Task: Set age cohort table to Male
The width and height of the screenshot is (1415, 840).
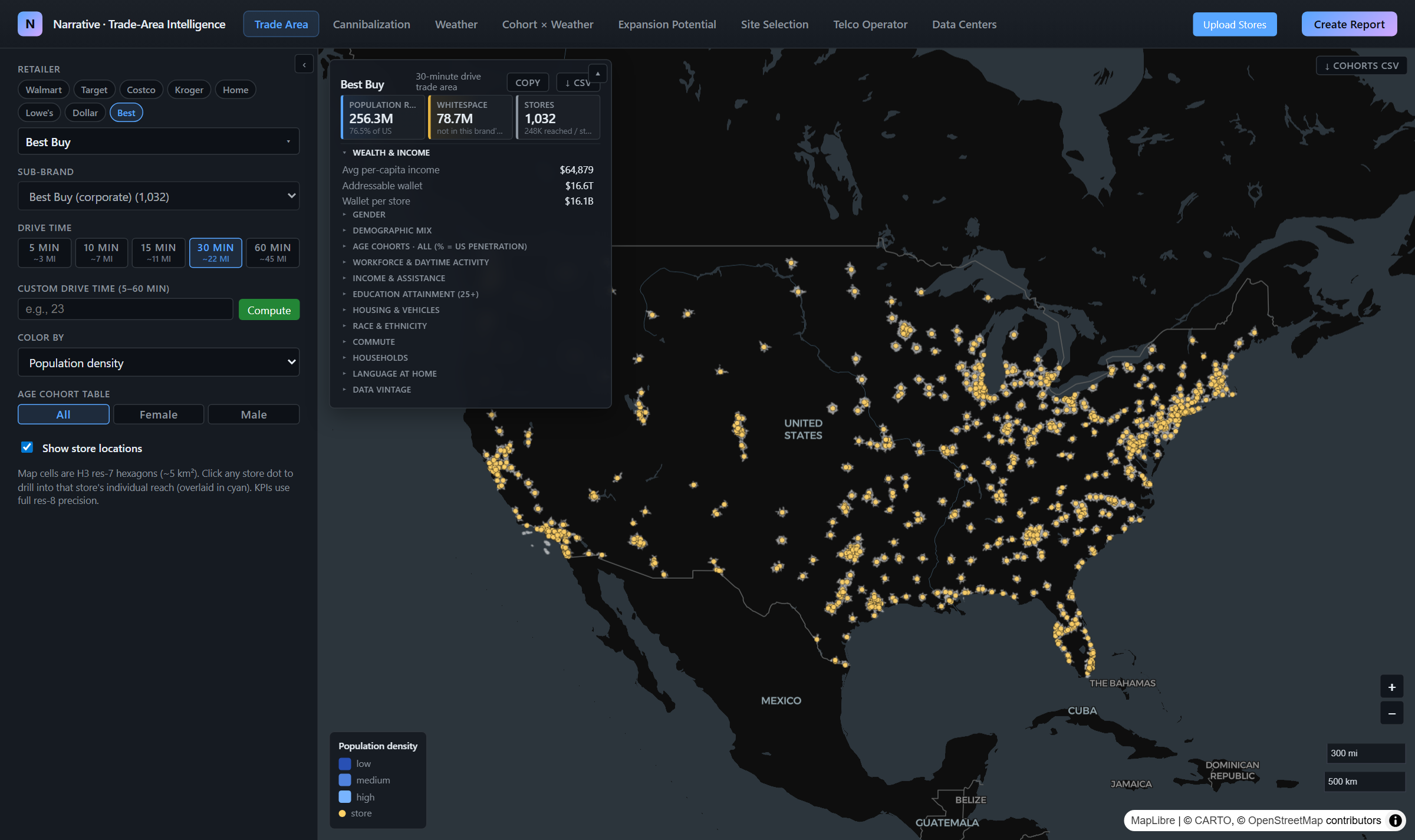Action: pyautogui.click(x=254, y=414)
